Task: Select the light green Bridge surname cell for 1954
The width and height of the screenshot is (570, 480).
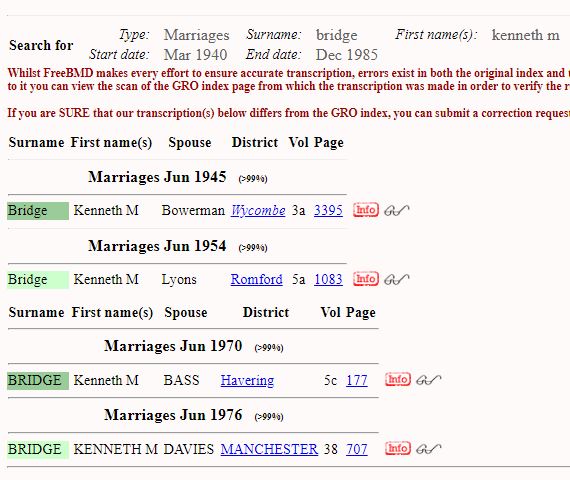Action: click(x=38, y=280)
